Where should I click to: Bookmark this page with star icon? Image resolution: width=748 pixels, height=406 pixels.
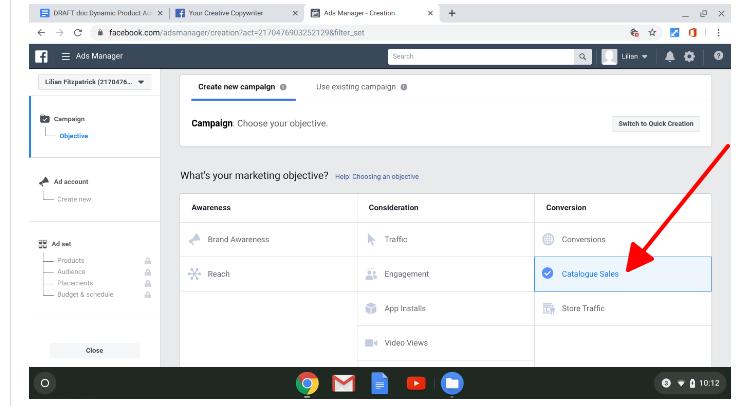(x=652, y=32)
